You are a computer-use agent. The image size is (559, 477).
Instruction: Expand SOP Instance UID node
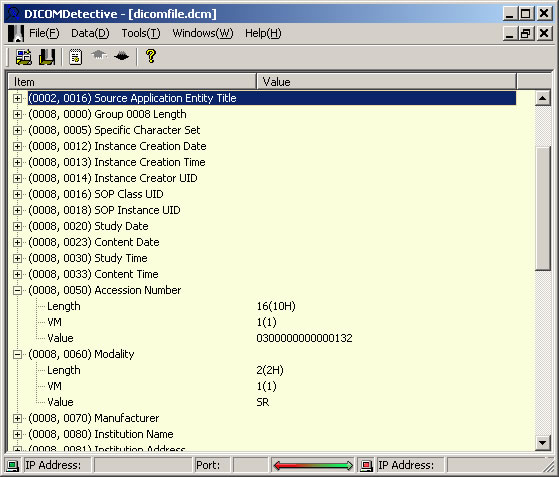[17, 210]
